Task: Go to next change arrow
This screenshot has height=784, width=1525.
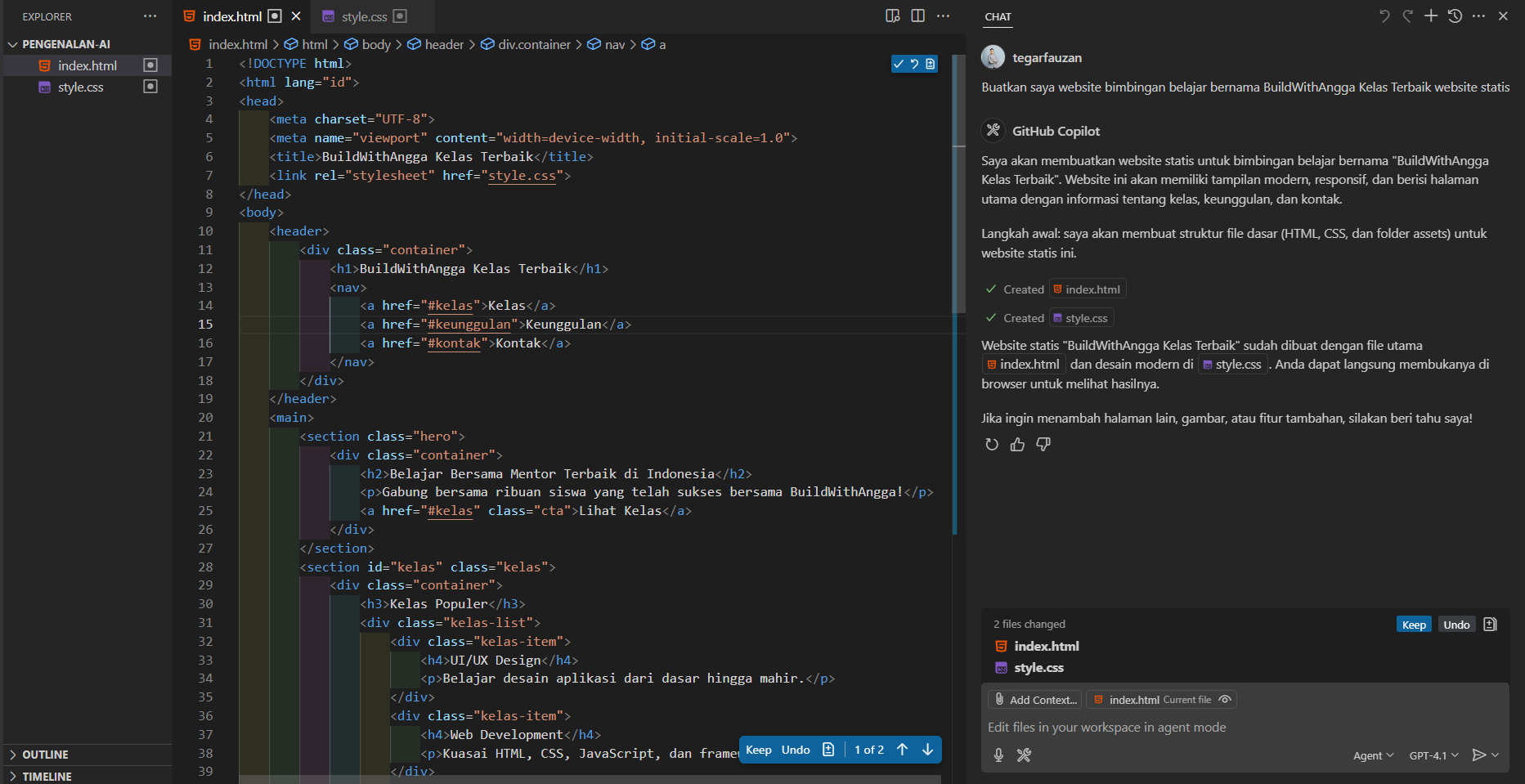Action: point(927,750)
